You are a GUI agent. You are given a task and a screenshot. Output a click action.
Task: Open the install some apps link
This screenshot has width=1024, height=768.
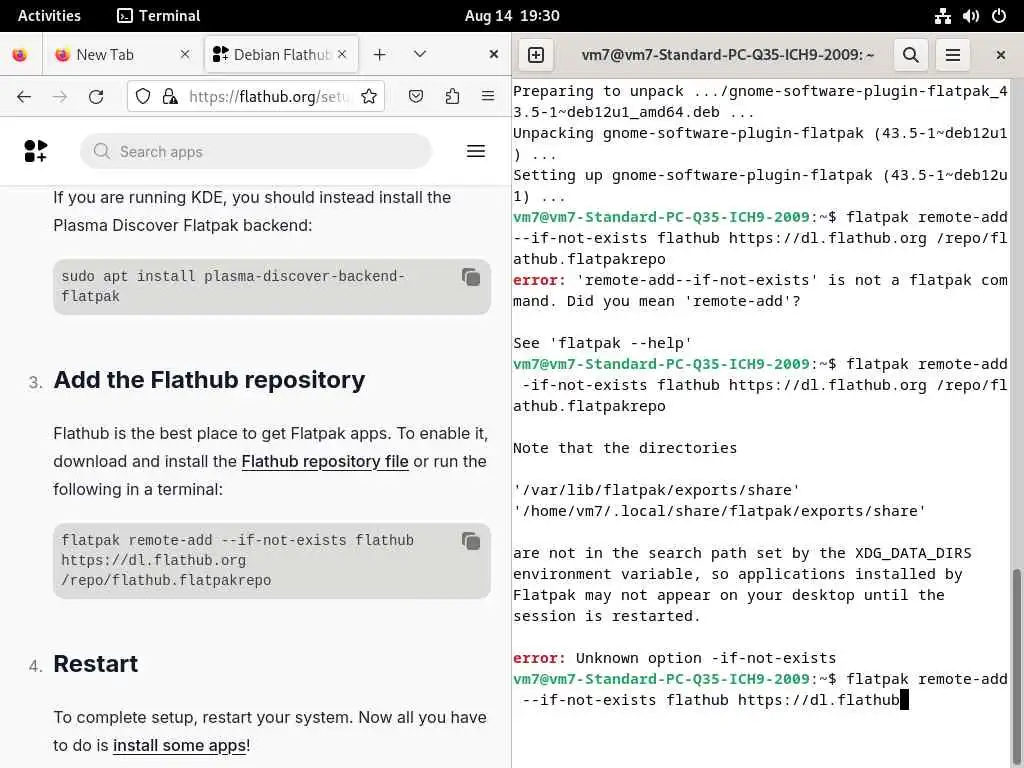click(x=180, y=745)
